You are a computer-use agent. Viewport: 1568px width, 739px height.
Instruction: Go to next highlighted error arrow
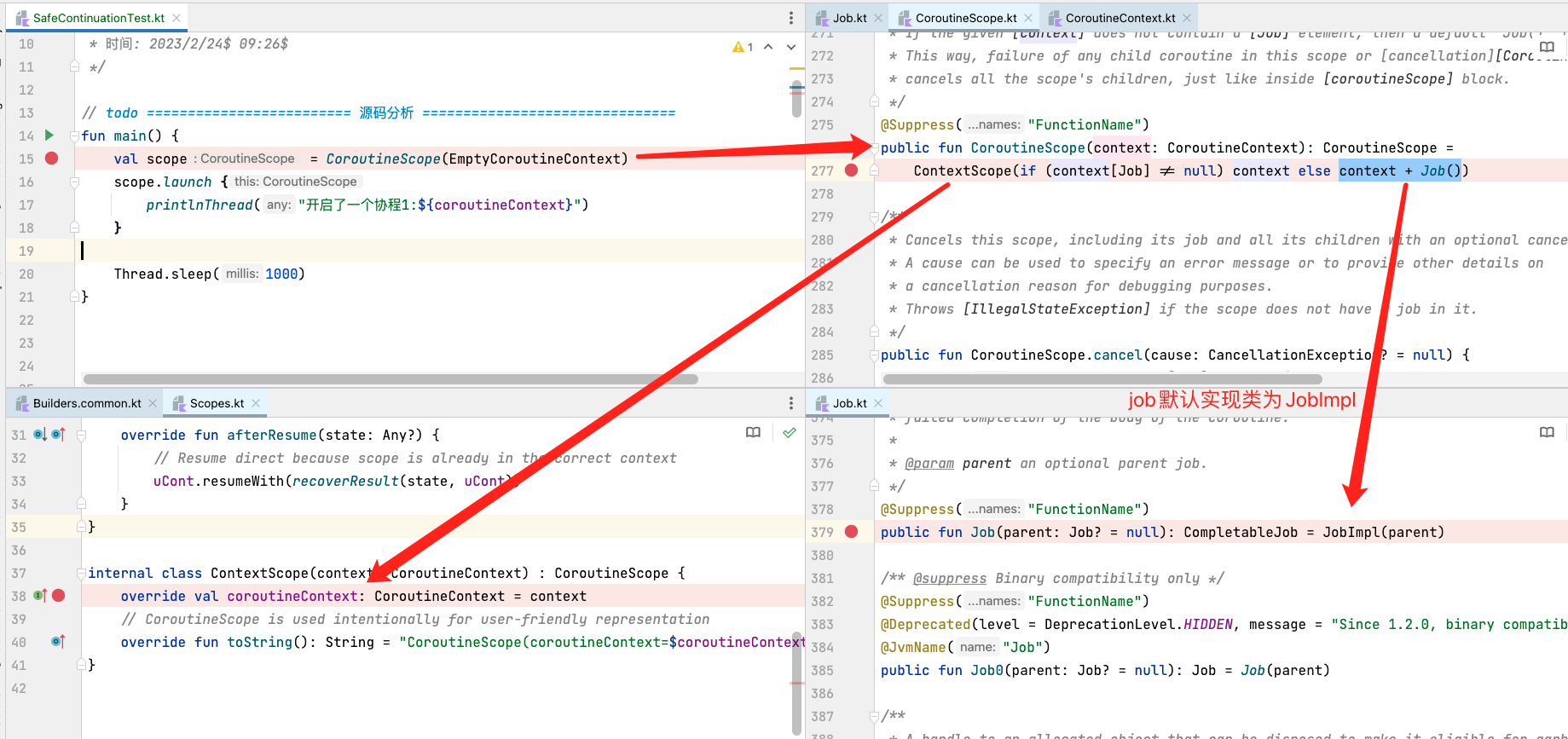pyautogui.click(x=791, y=47)
